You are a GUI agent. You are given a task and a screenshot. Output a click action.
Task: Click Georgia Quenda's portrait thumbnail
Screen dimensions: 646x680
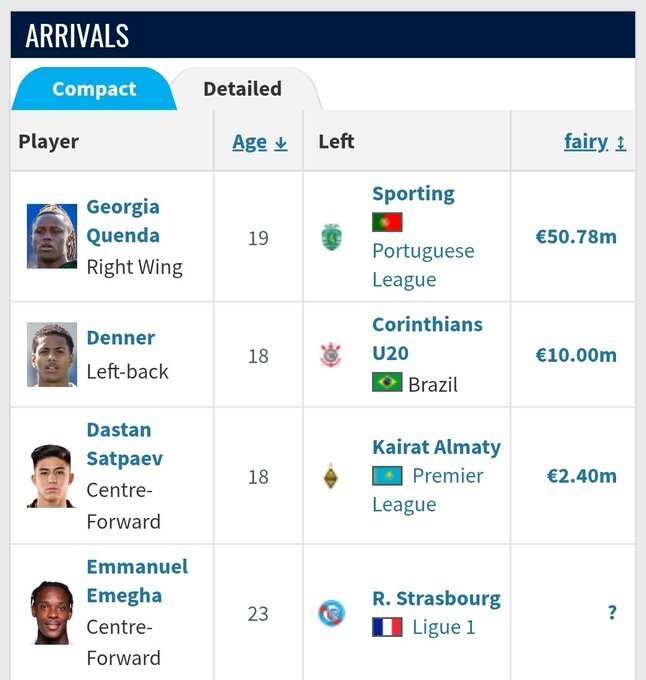tap(52, 236)
